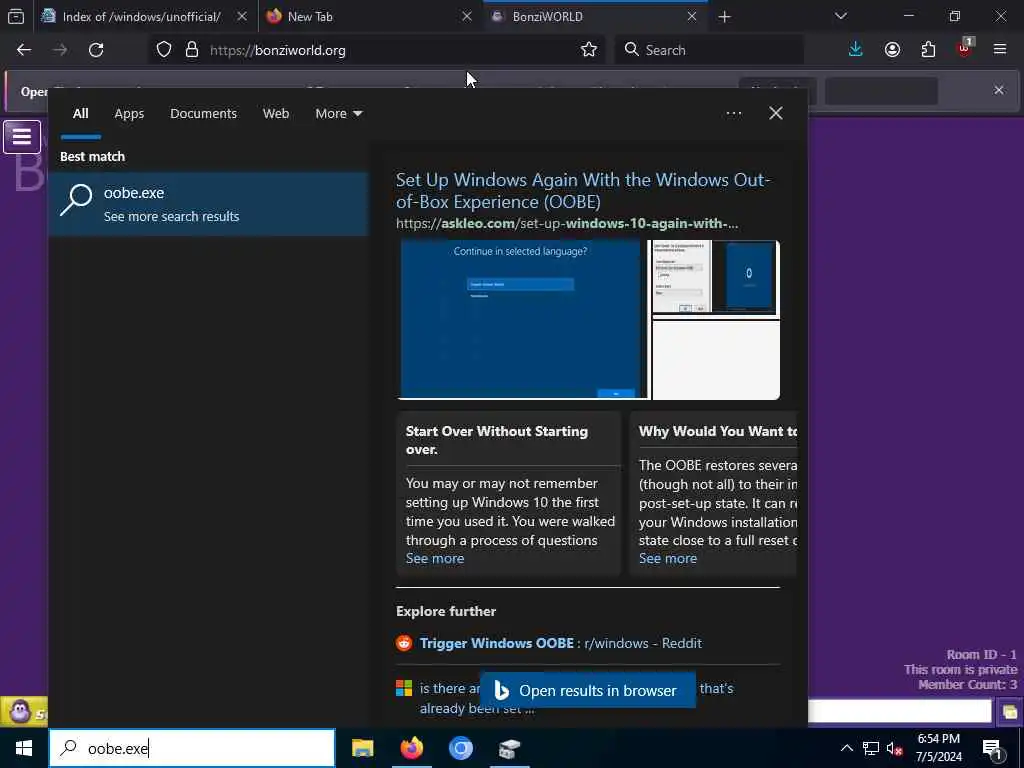
Task: Click the BonziWORLD Bonzi avatar icon
Action: tap(20, 711)
